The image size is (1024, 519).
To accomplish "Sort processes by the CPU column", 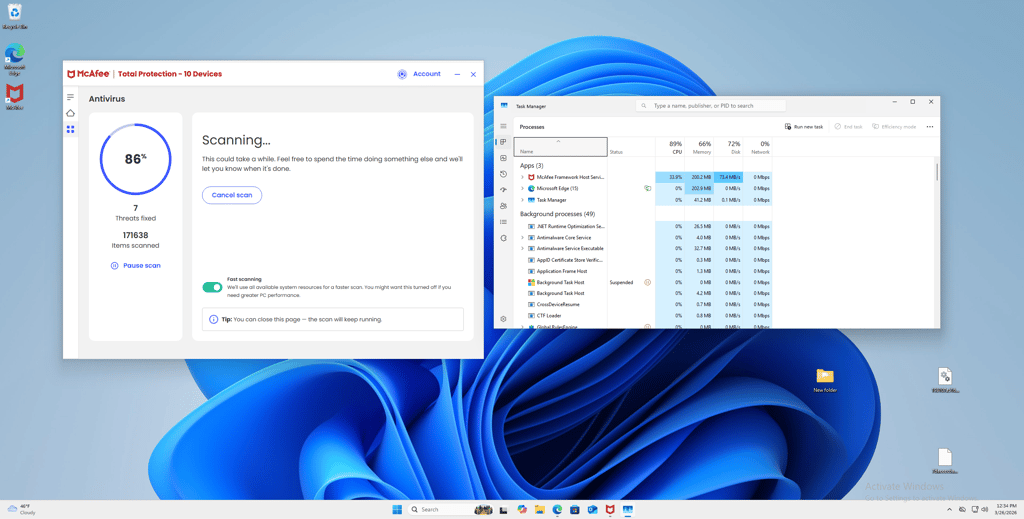I will click(x=670, y=147).
